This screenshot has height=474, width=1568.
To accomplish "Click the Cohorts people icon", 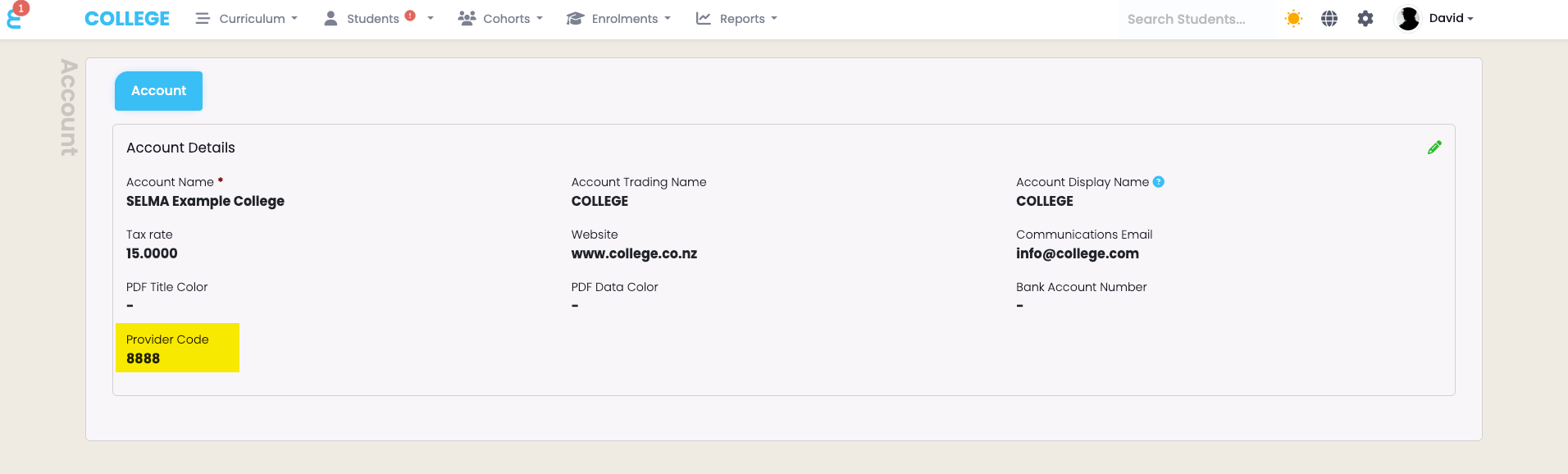I will (467, 19).
